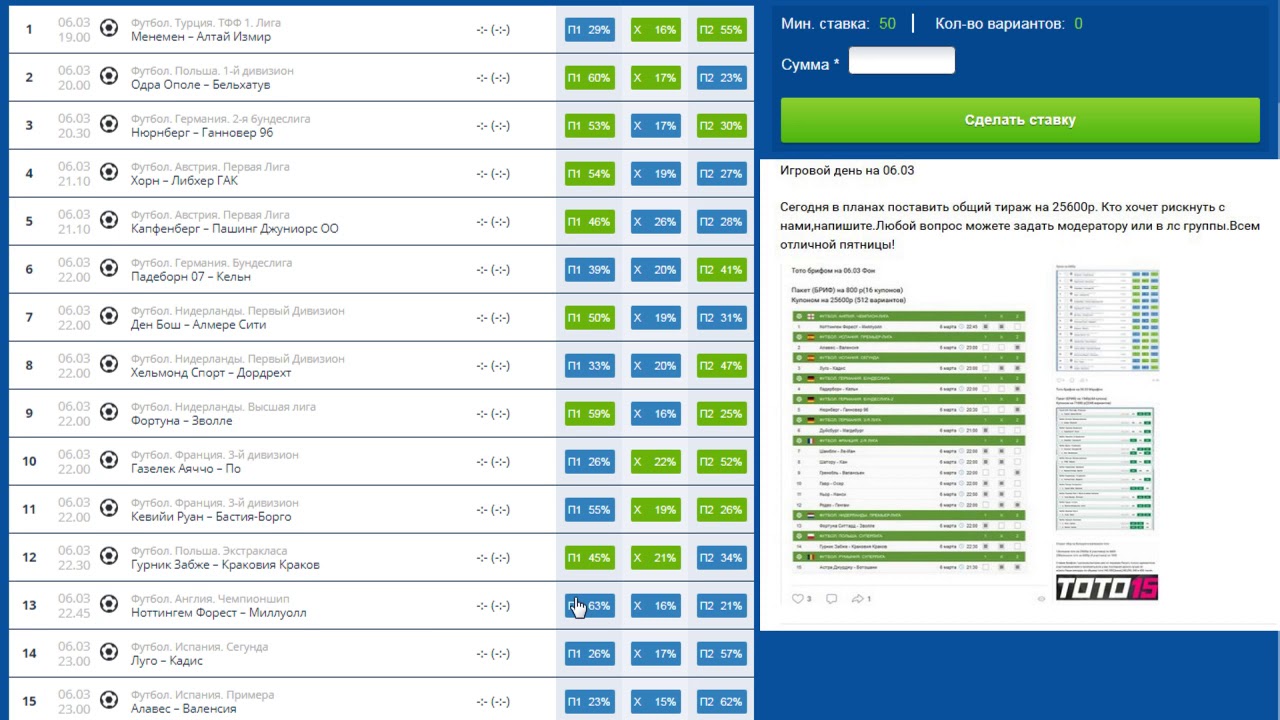This screenshot has width=1280, height=720.
Task: Click the score placeholder for Фортуна – Зволле
Action: [493, 414]
